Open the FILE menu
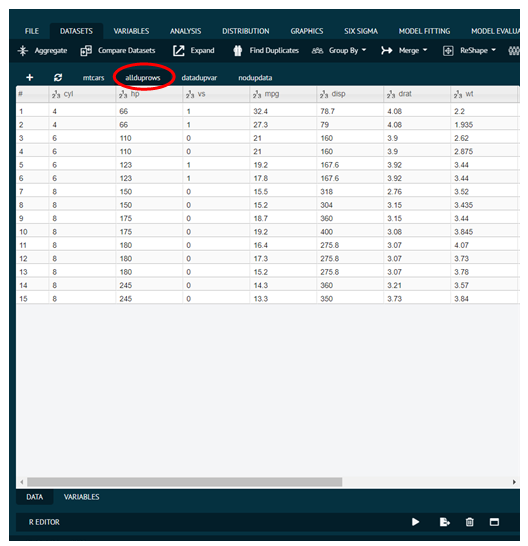Image resolution: width=528 pixels, height=546 pixels. click(x=32, y=31)
